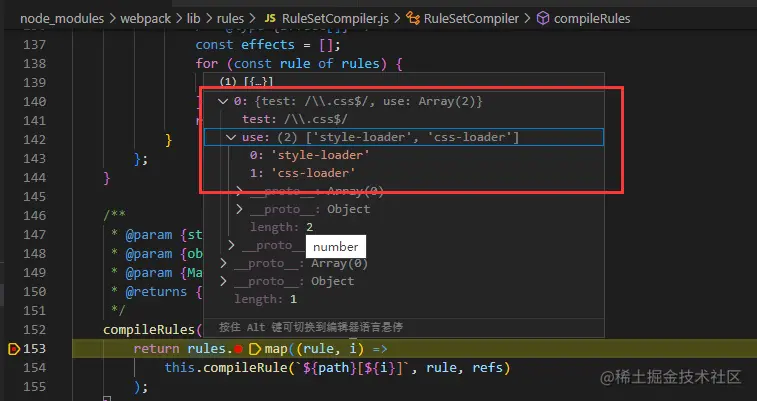This screenshot has width=757, height=401.
Task: Click the class symbol icon before RuleSetCompiler
Action: (x=413, y=18)
